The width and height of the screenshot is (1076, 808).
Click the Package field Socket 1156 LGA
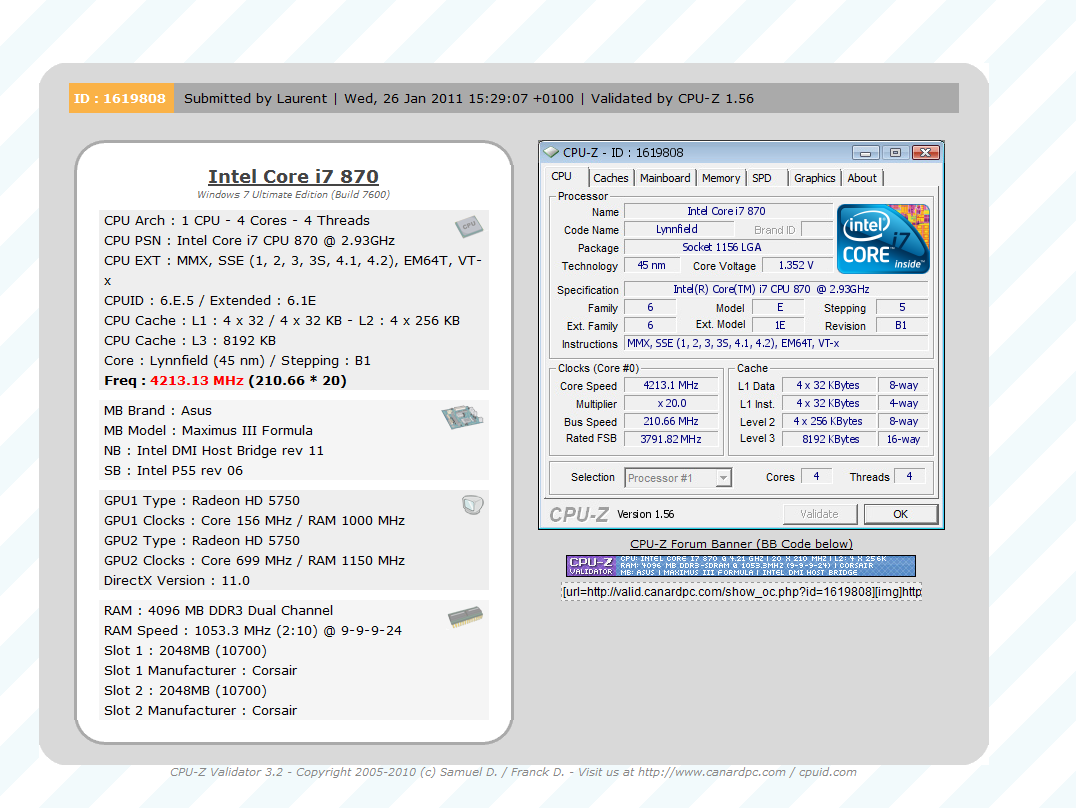click(727, 247)
